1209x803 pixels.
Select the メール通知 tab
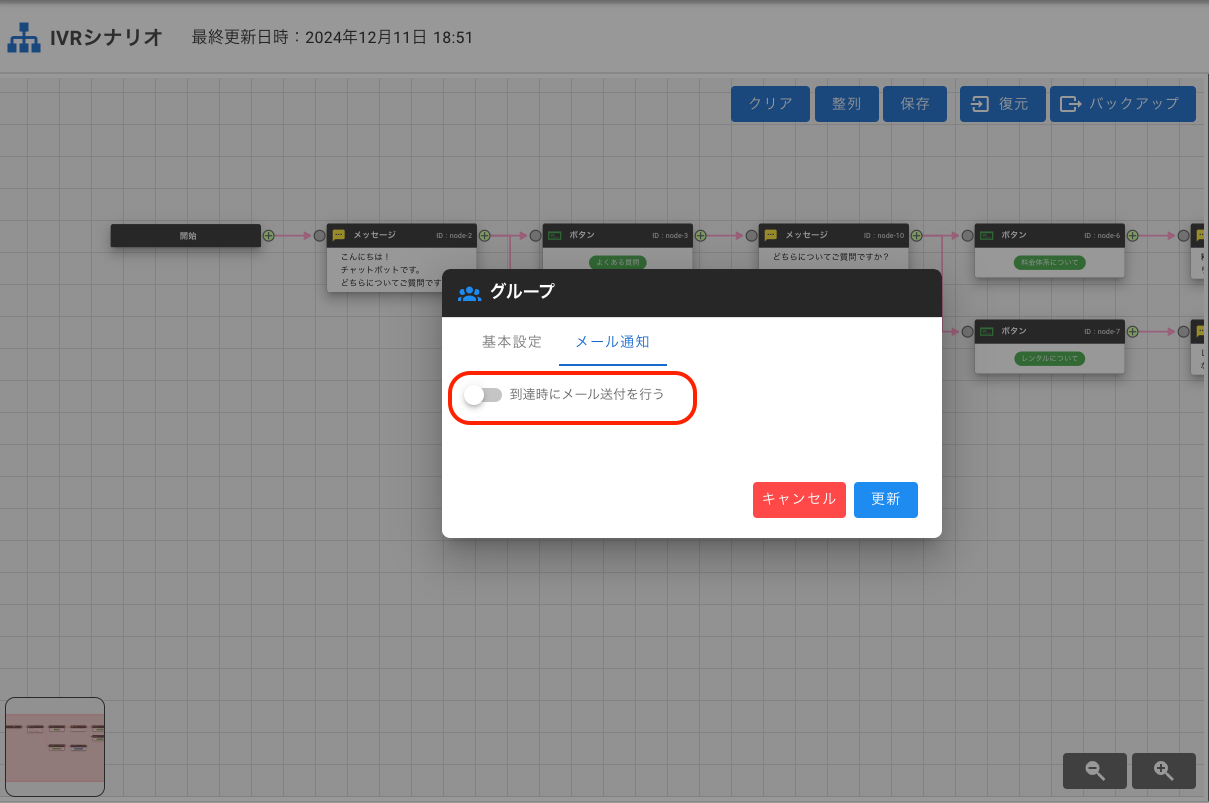click(612, 342)
